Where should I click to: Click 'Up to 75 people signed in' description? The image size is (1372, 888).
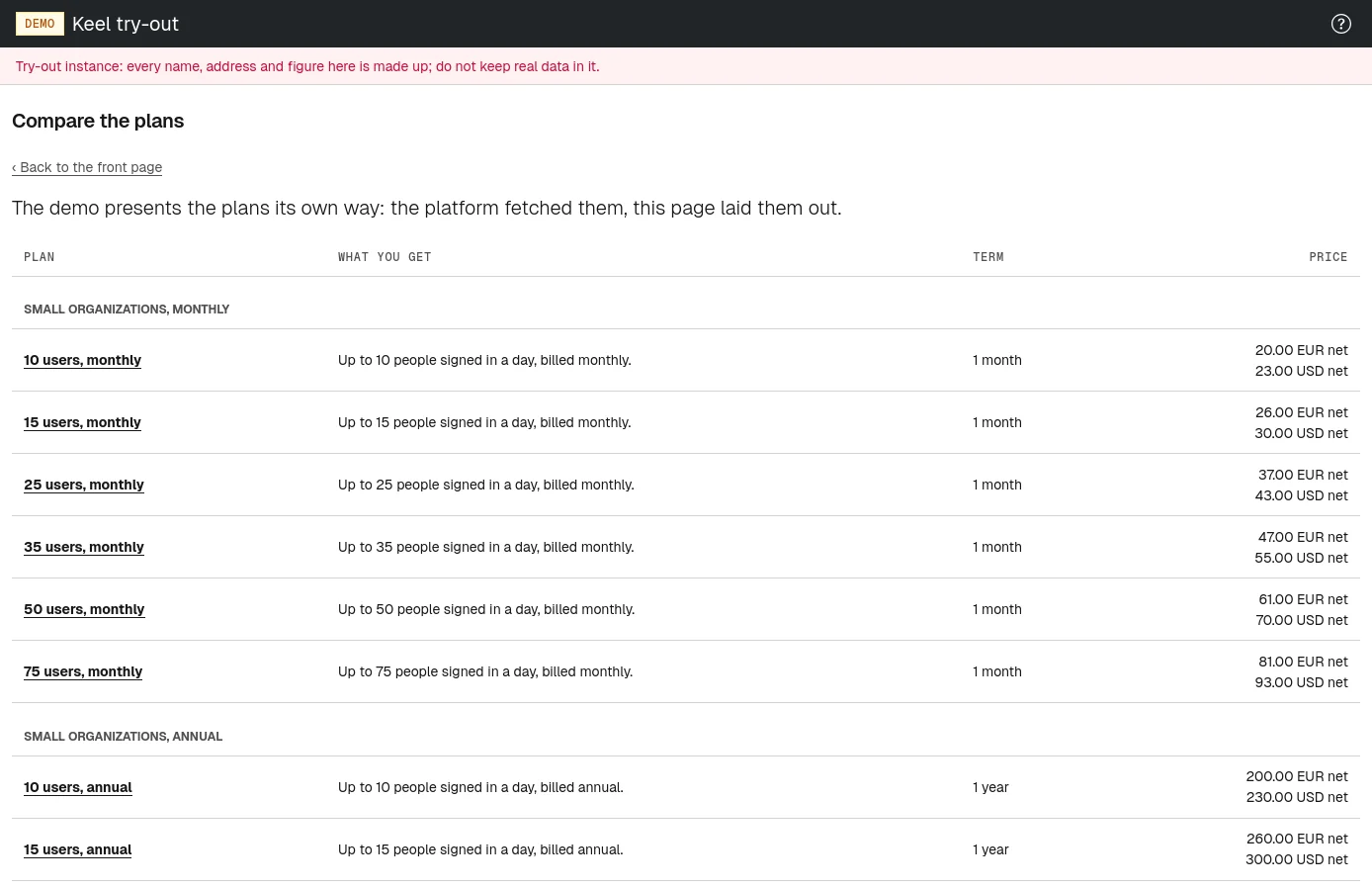click(485, 671)
